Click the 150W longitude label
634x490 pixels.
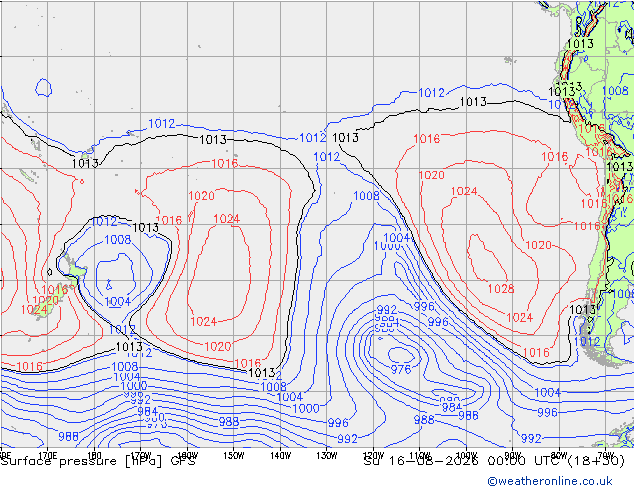[234, 456]
